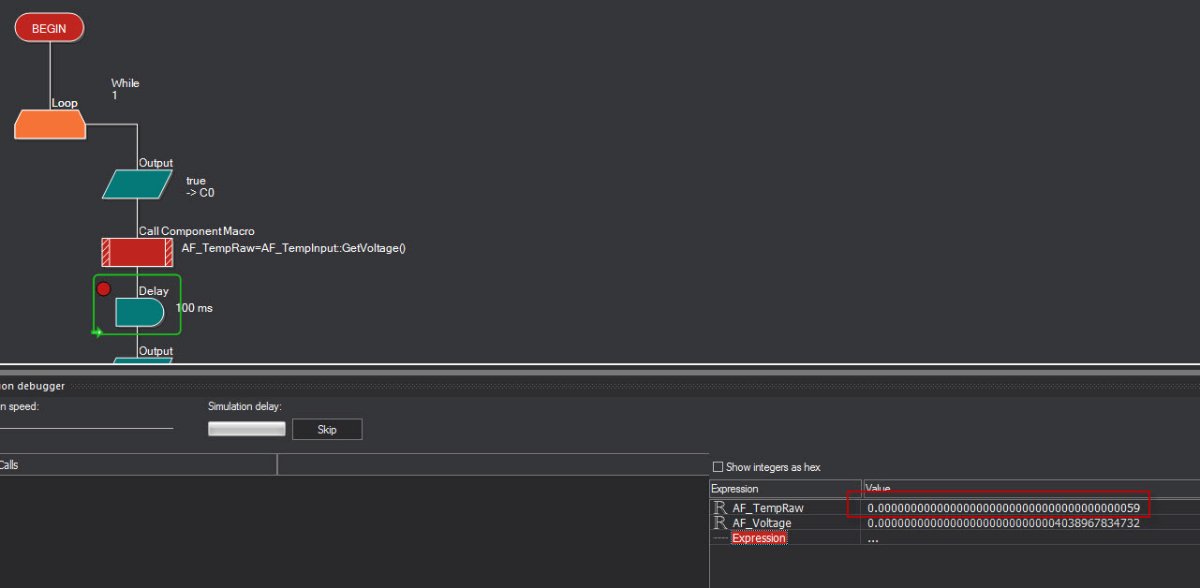The height and width of the screenshot is (588, 1200).
Task: Click the macro text 'AF_TempRaw=AF_TempInput::GetVoltage()'
Action: pyautogui.click(x=294, y=248)
